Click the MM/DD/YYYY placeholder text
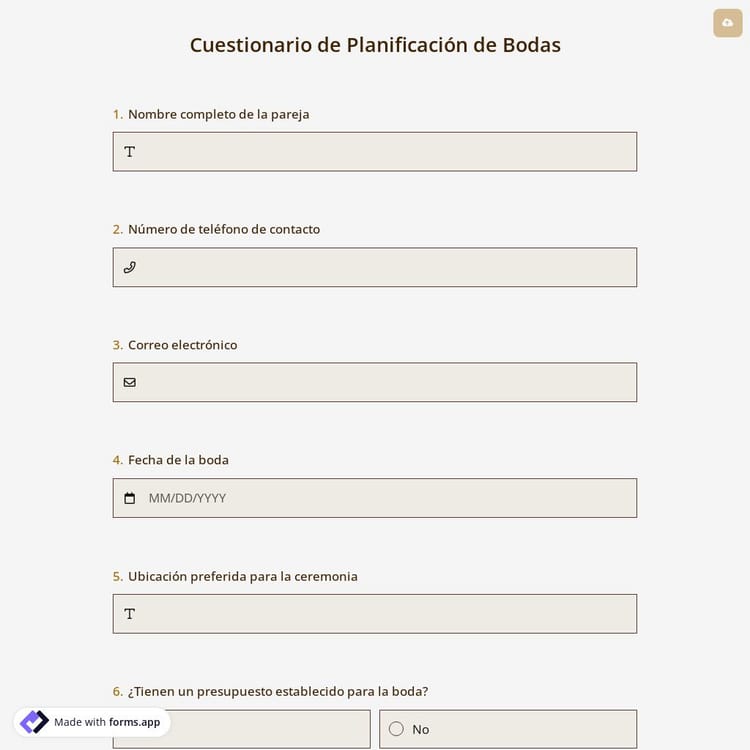750x750 pixels. tap(187, 498)
